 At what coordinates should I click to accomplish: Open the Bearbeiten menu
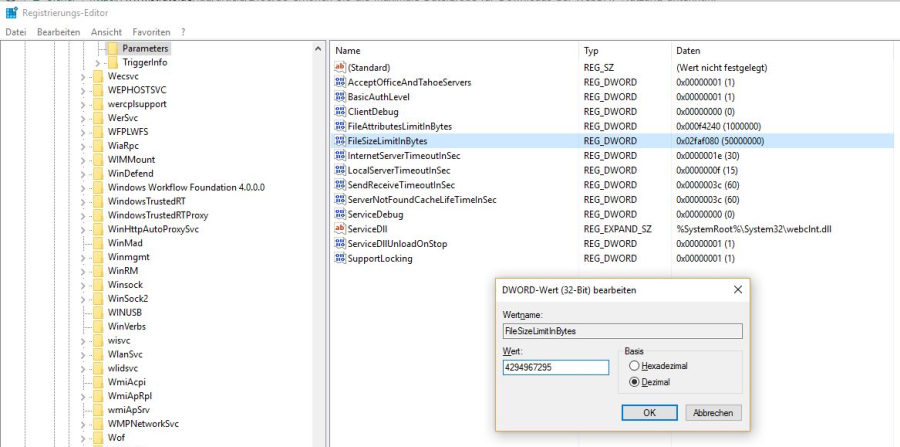[59, 32]
